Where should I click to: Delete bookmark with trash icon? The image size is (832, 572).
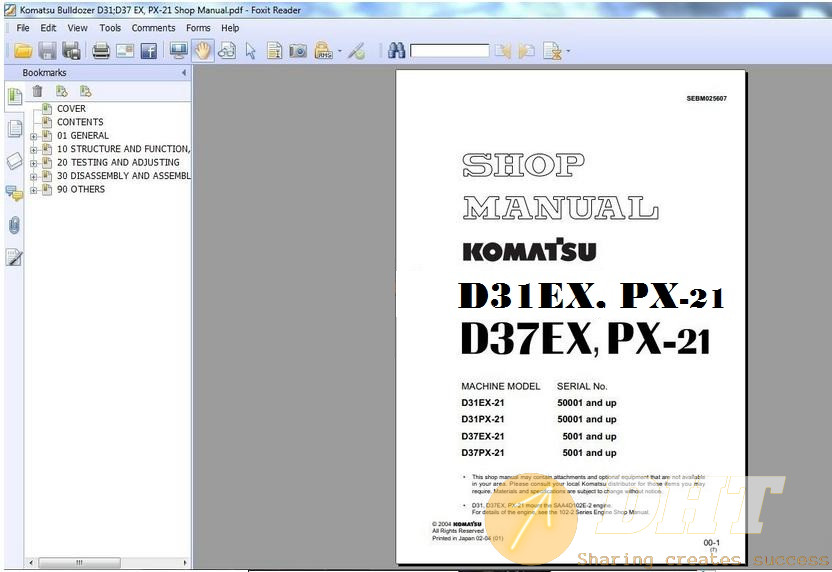[37, 91]
